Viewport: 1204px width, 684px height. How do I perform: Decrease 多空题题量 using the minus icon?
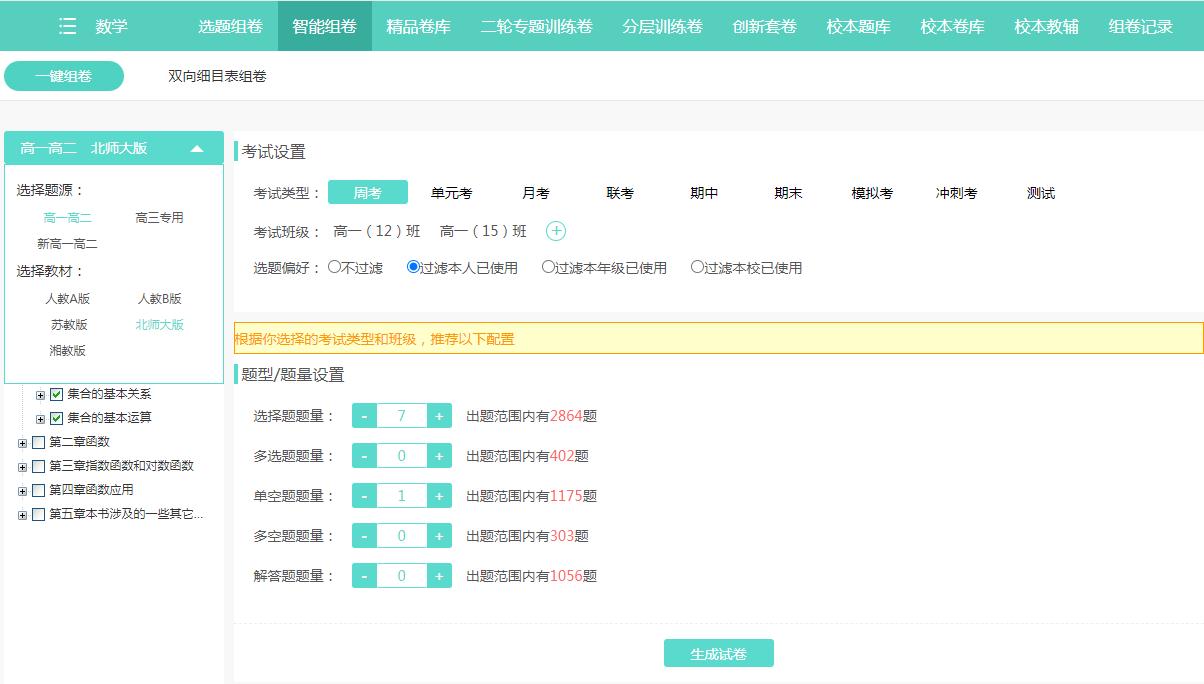tap(364, 535)
